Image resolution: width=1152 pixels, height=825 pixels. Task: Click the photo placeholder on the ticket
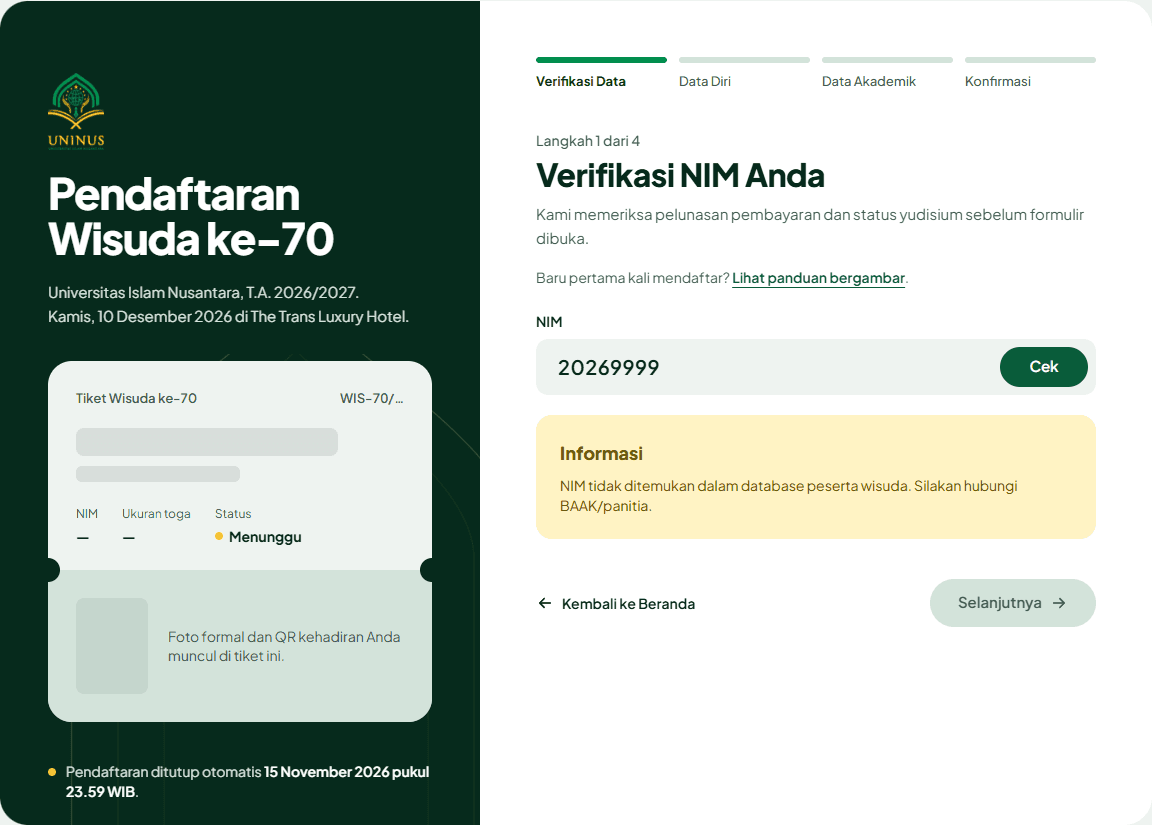point(112,646)
